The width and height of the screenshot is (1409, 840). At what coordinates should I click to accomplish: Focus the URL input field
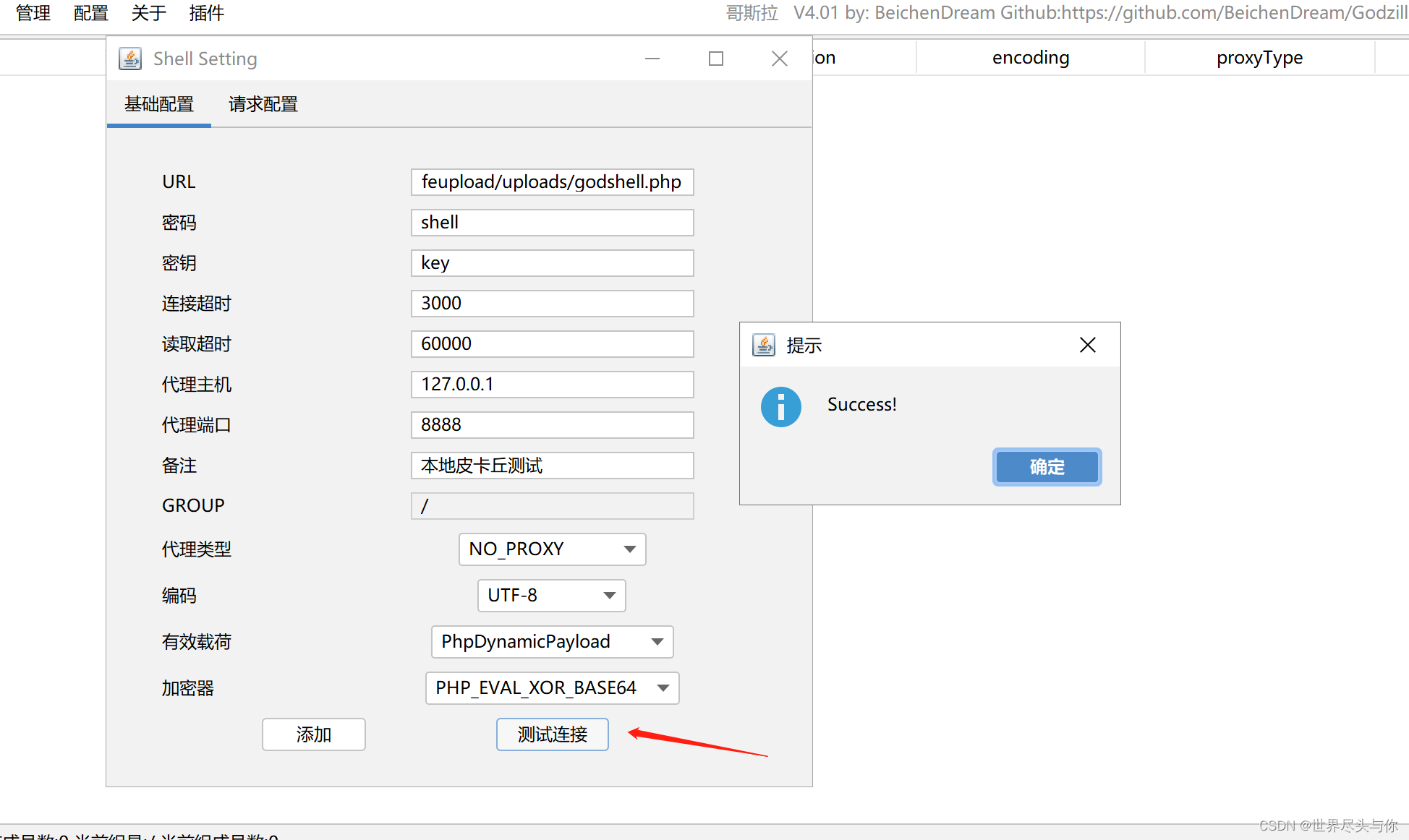point(553,182)
